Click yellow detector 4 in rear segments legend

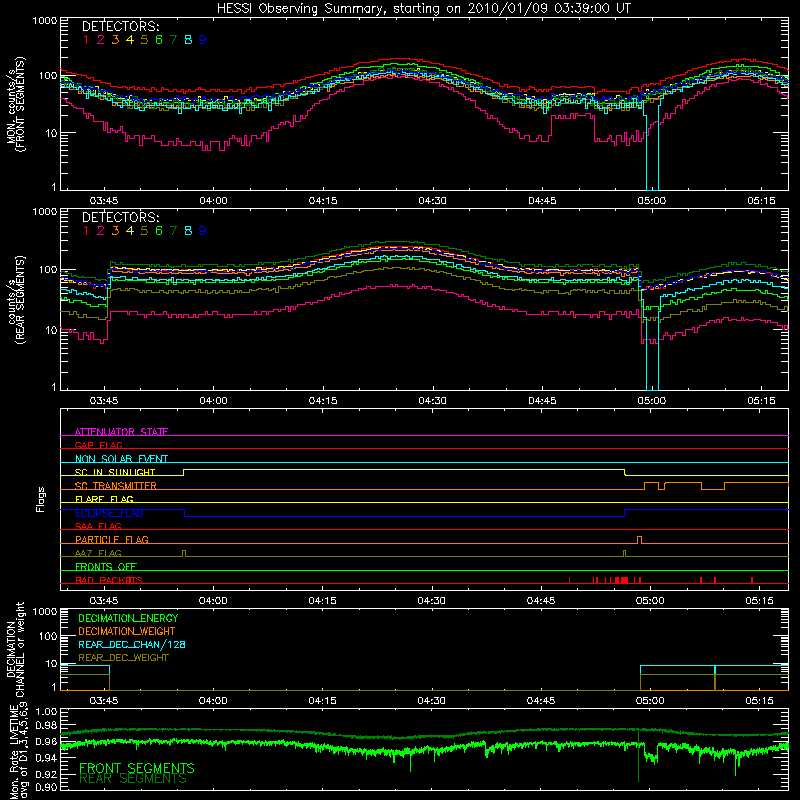point(130,231)
